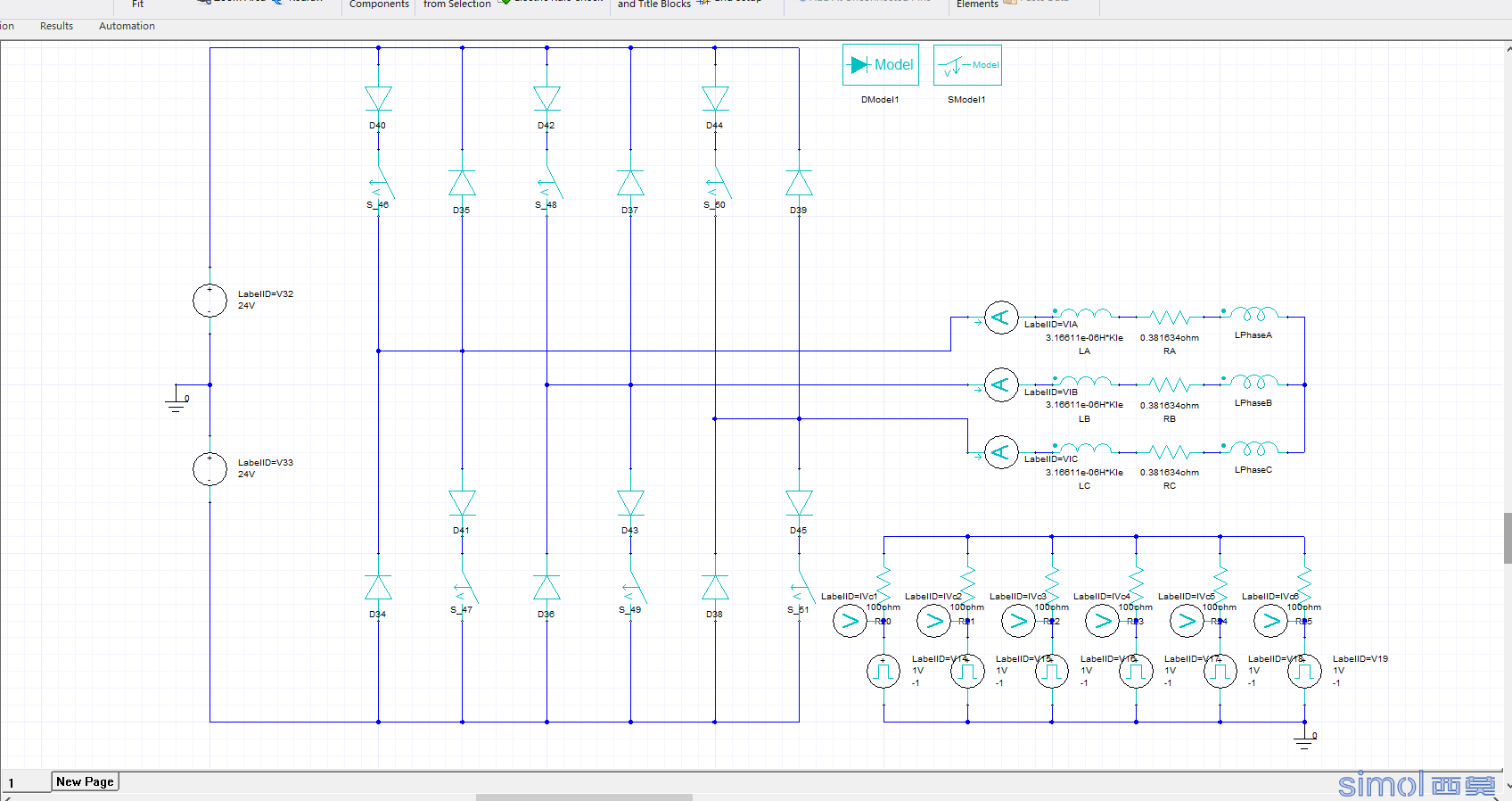Select the IVc3 voltmeter symbol
Screen dimensions: 1512x801
(x=1018, y=621)
